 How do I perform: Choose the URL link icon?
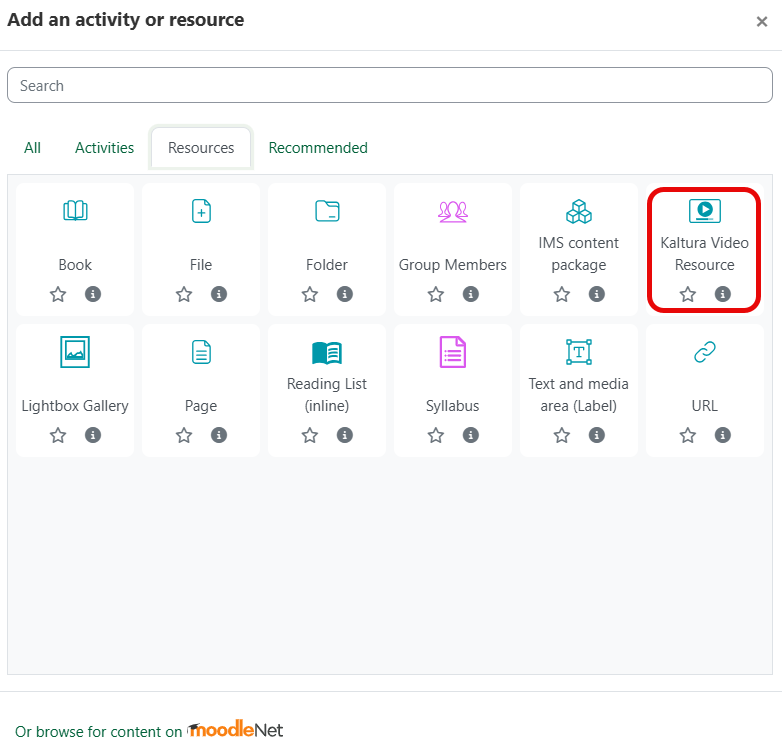(x=704, y=352)
